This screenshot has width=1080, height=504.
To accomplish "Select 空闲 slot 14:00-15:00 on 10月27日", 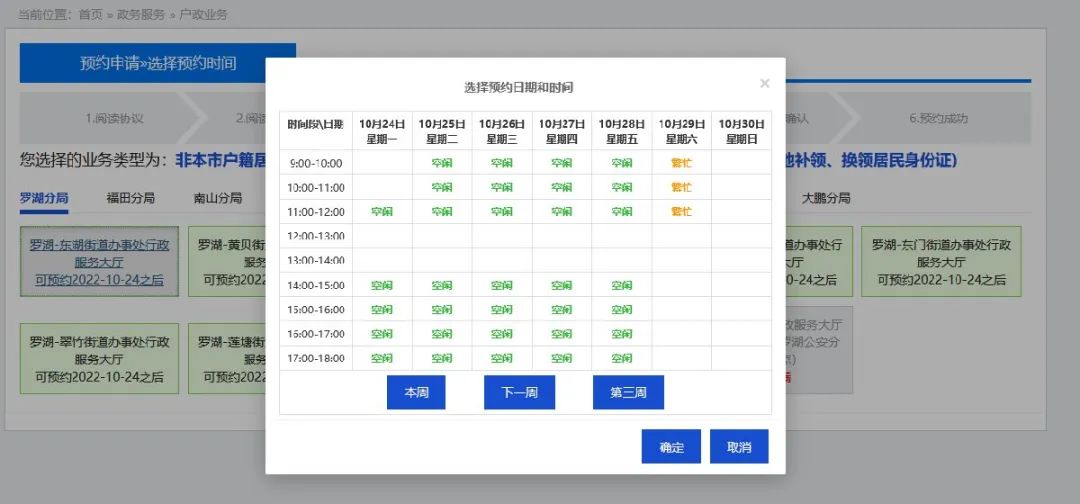I will pos(561,285).
